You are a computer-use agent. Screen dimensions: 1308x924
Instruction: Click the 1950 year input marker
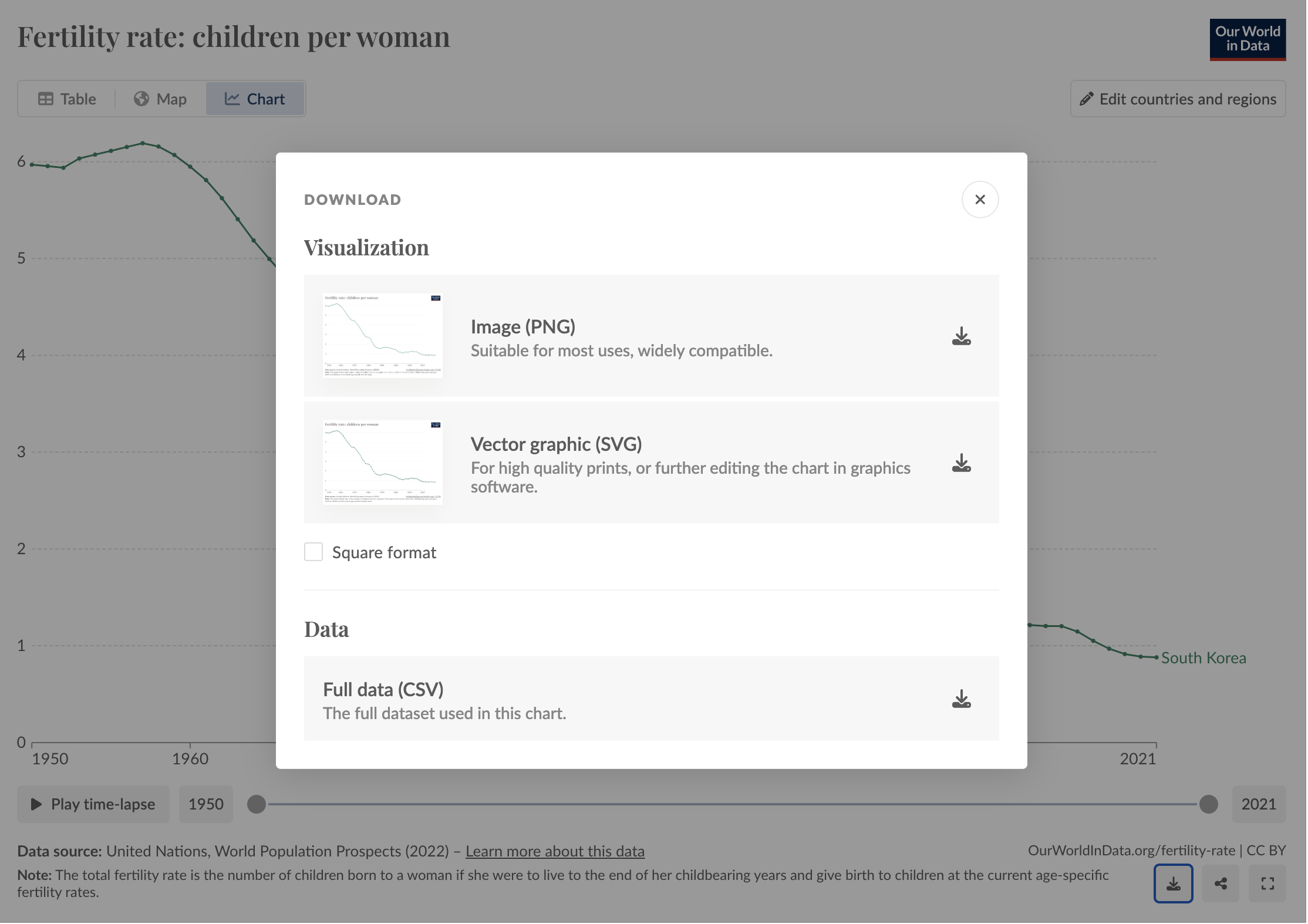(205, 804)
